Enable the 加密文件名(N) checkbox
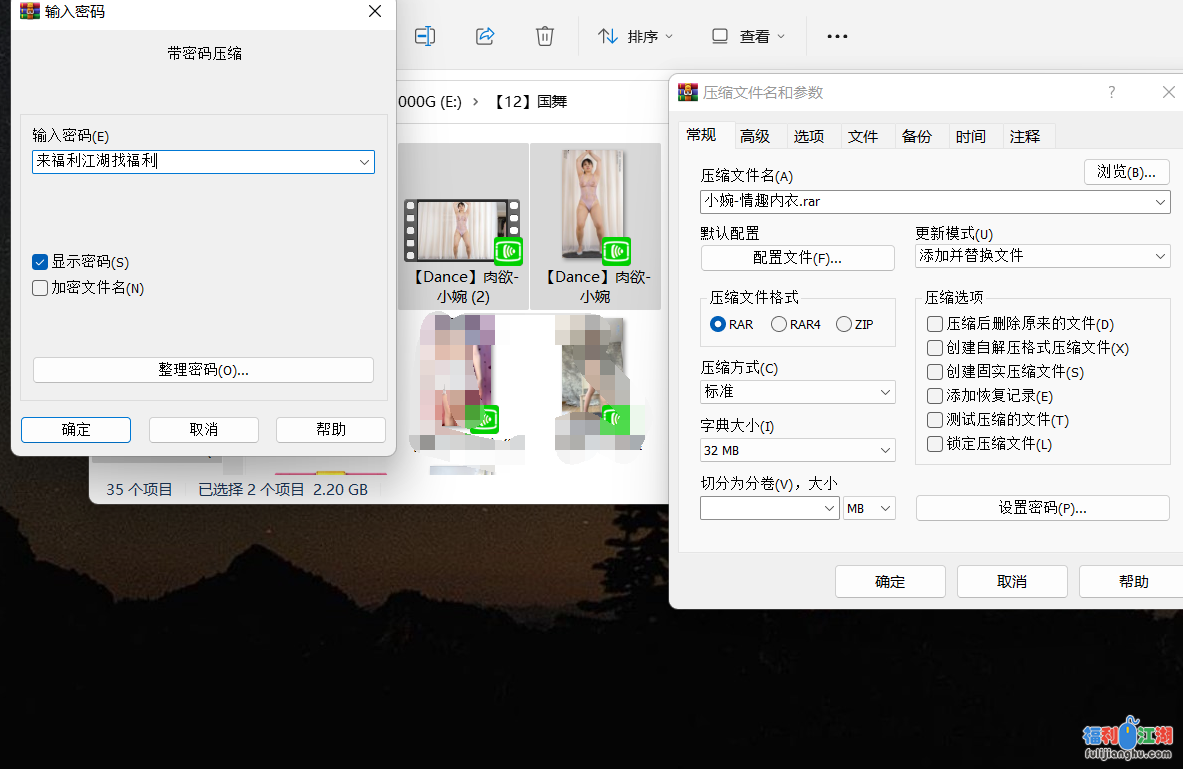The width and height of the screenshot is (1183, 769). click(39, 287)
